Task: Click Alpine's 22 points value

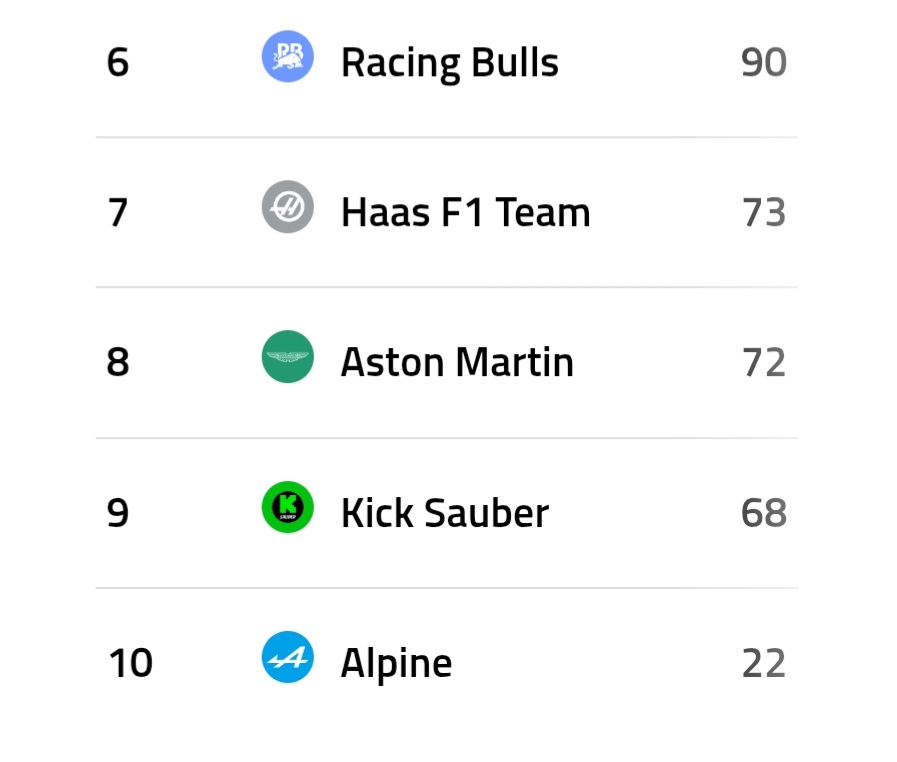Action: [x=763, y=663]
